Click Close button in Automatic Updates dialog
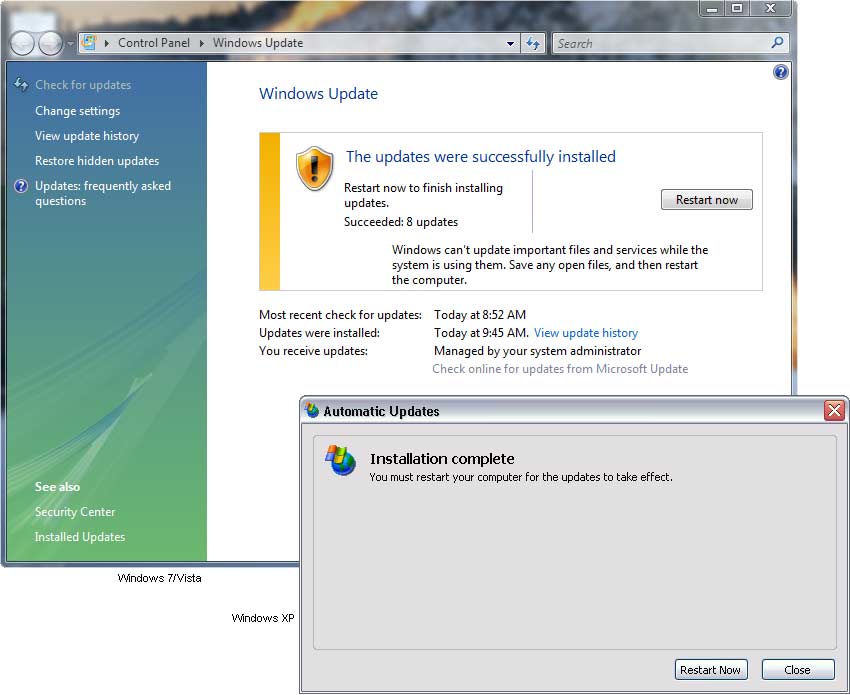 point(798,670)
